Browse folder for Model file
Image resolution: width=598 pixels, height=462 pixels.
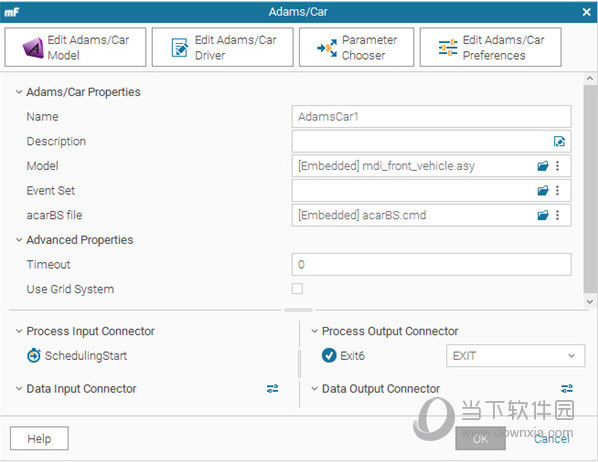pyautogui.click(x=543, y=166)
